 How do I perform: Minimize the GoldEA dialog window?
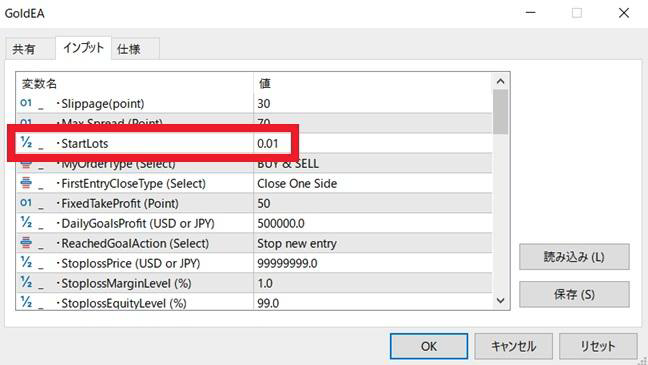531,13
